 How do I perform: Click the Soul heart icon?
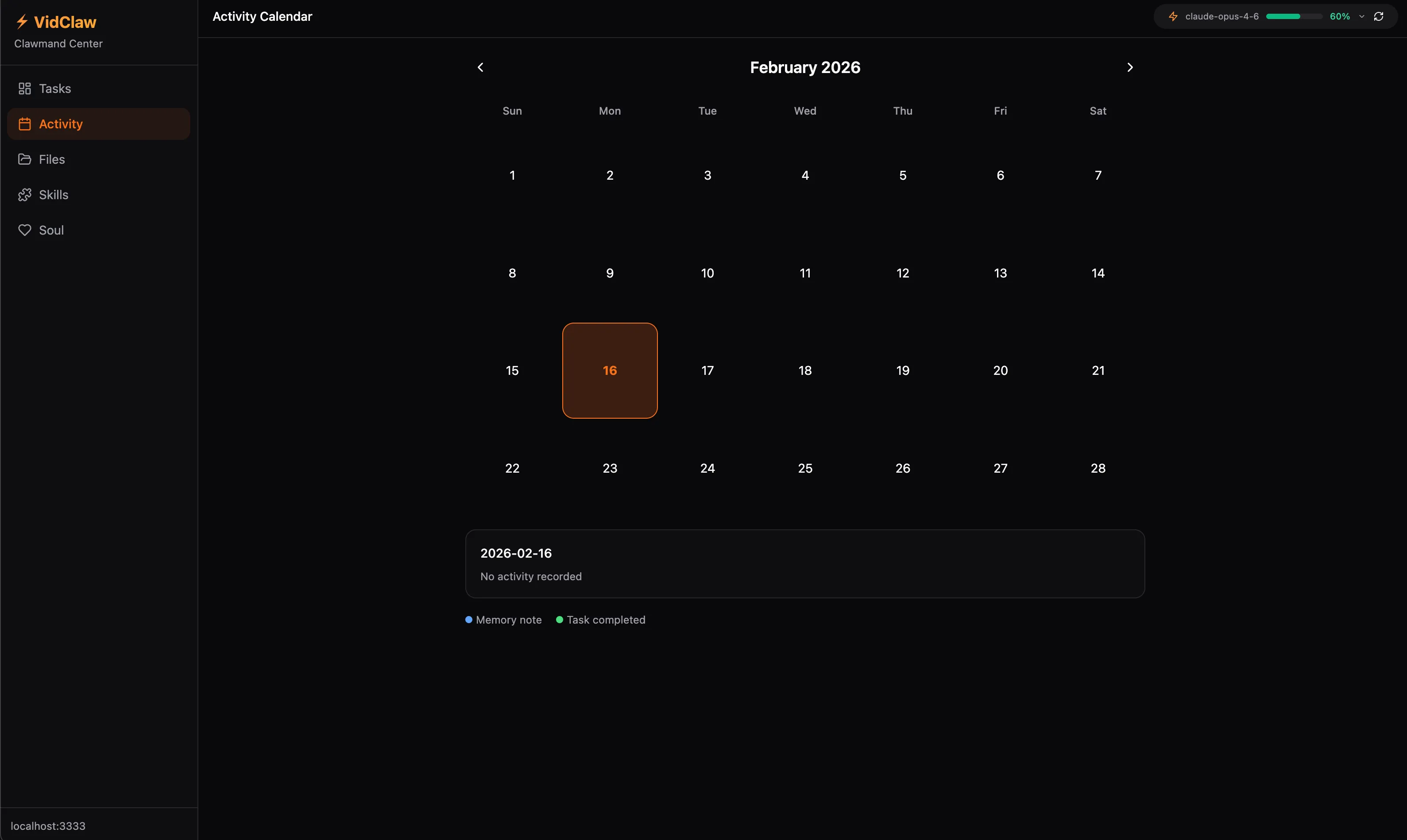pyautogui.click(x=25, y=230)
